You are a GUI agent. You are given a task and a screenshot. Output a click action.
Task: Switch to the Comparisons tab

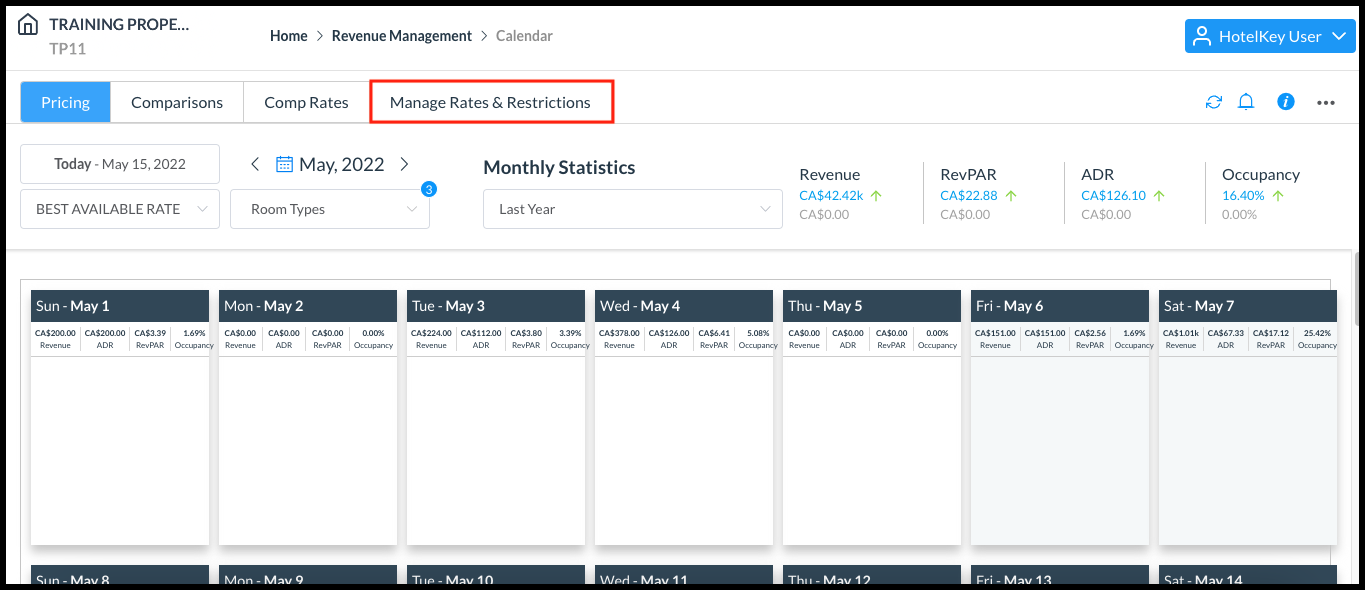177,102
